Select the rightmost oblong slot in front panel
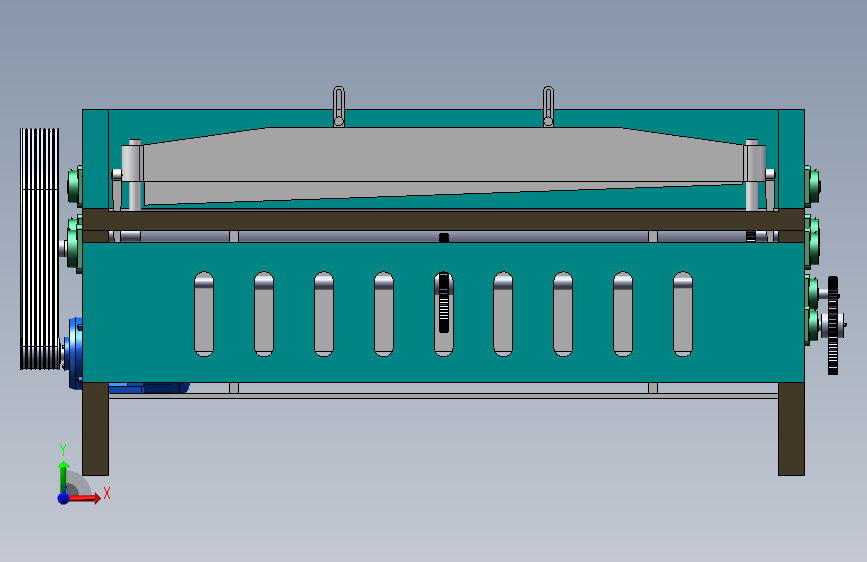The image size is (867, 562). (683, 314)
